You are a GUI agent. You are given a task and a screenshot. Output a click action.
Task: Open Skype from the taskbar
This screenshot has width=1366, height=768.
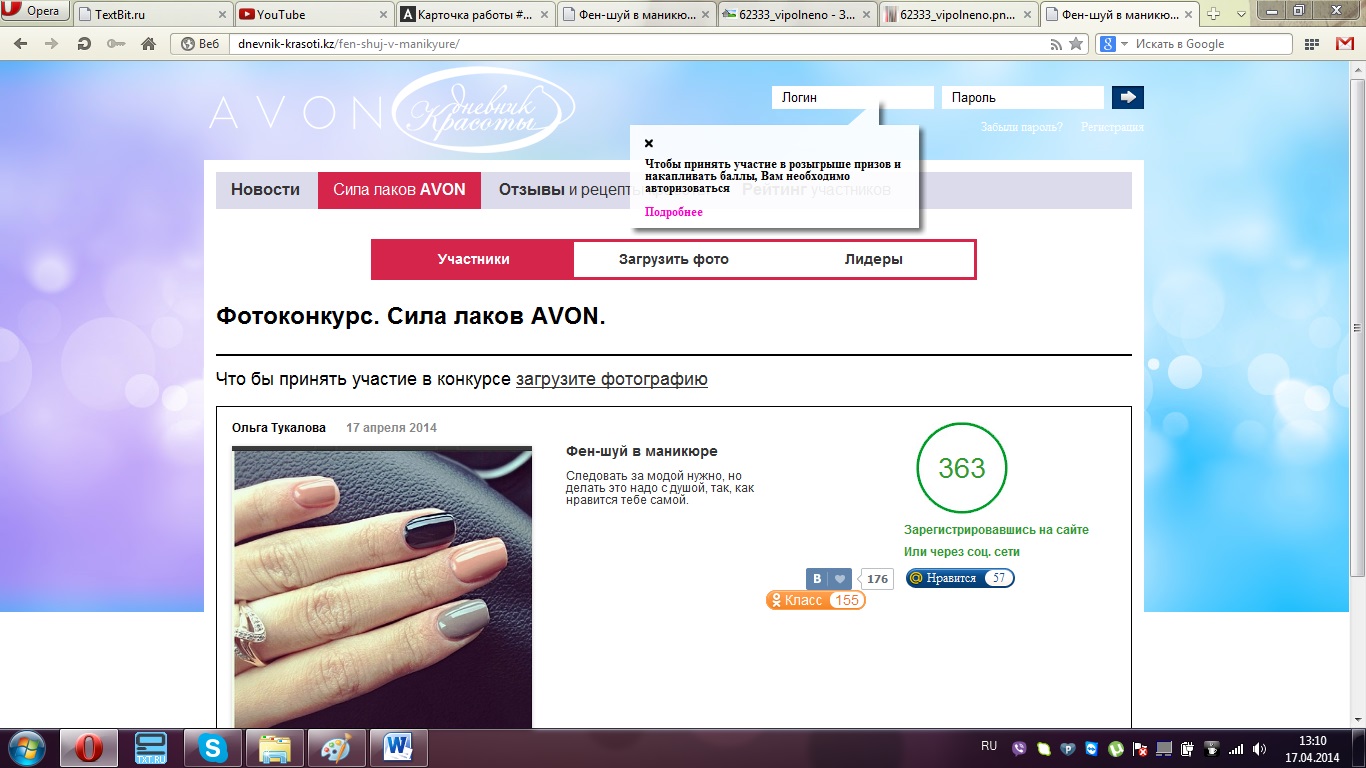click(212, 748)
